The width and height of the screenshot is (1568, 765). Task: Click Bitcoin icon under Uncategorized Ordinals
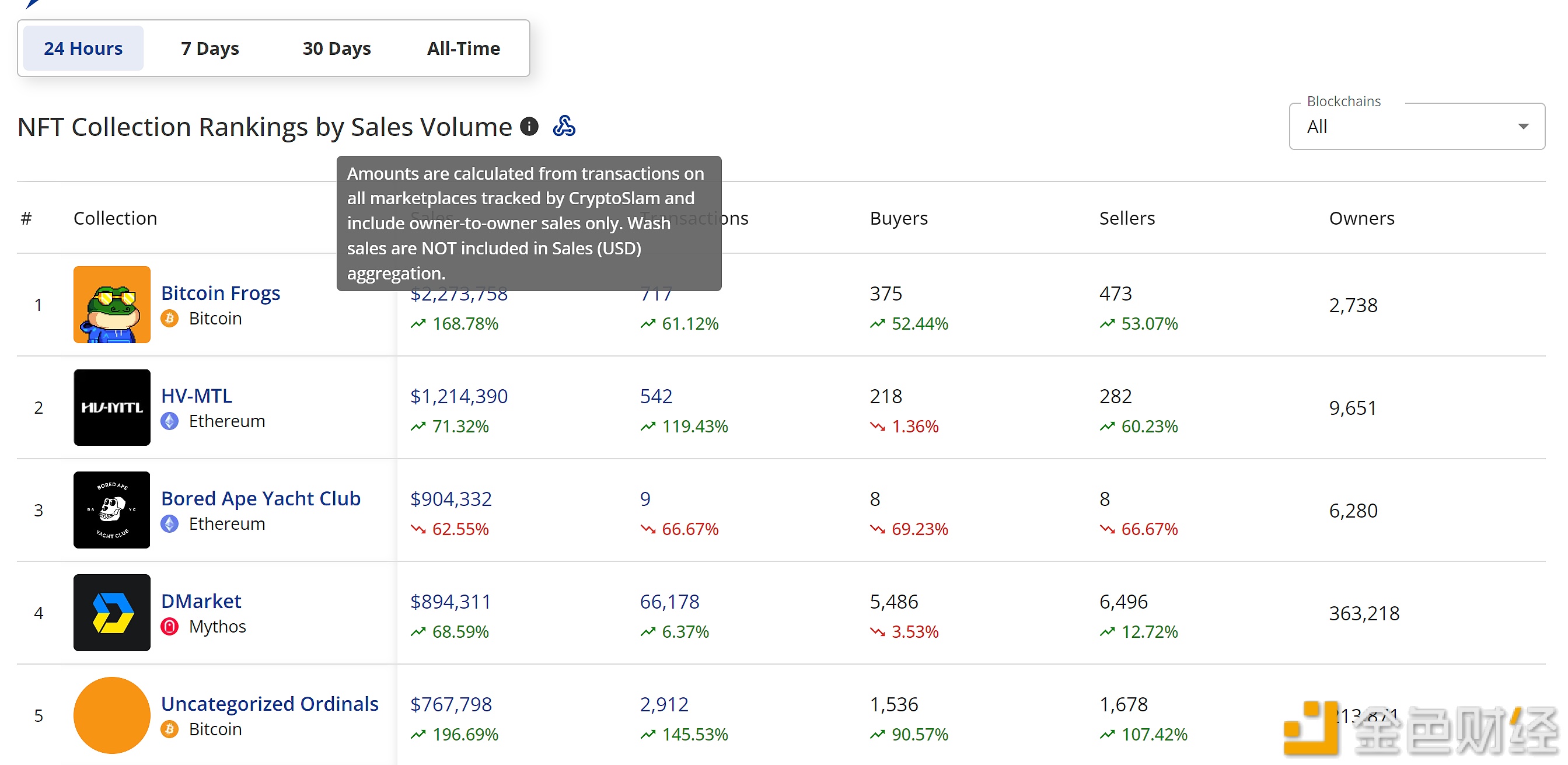click(170, 729)
